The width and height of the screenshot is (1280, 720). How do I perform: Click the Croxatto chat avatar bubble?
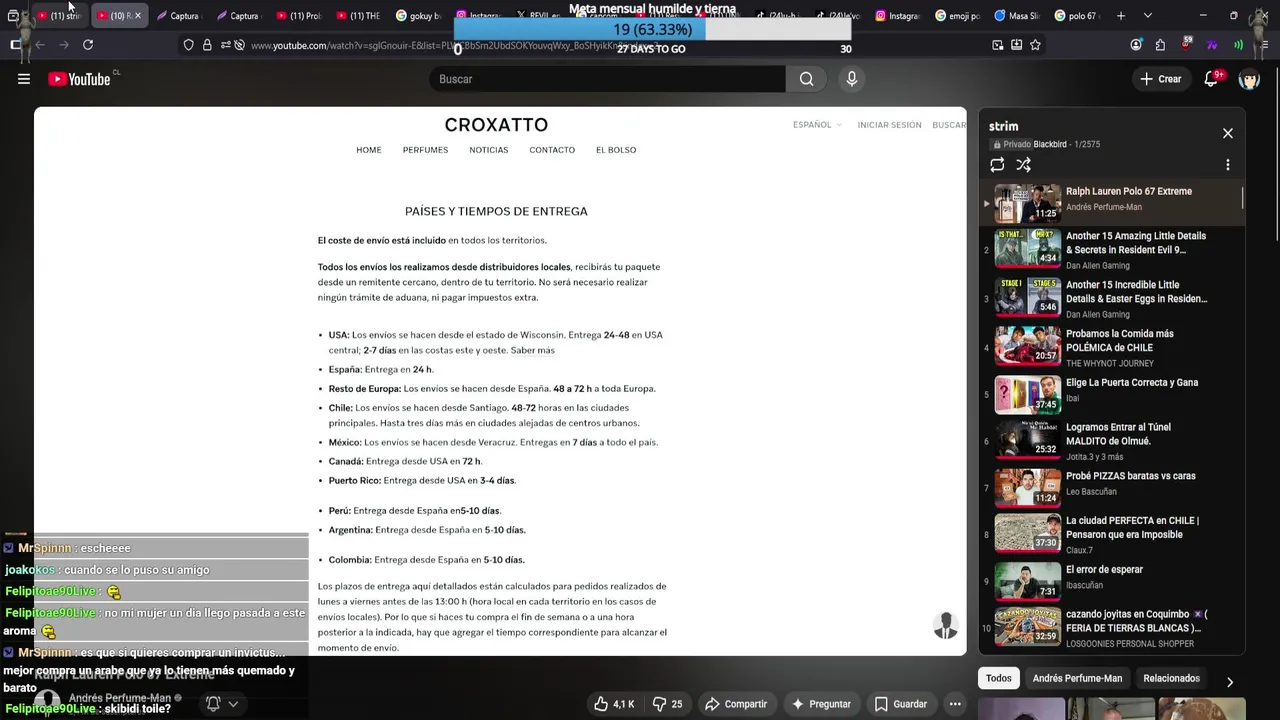(x=945, y=626)
